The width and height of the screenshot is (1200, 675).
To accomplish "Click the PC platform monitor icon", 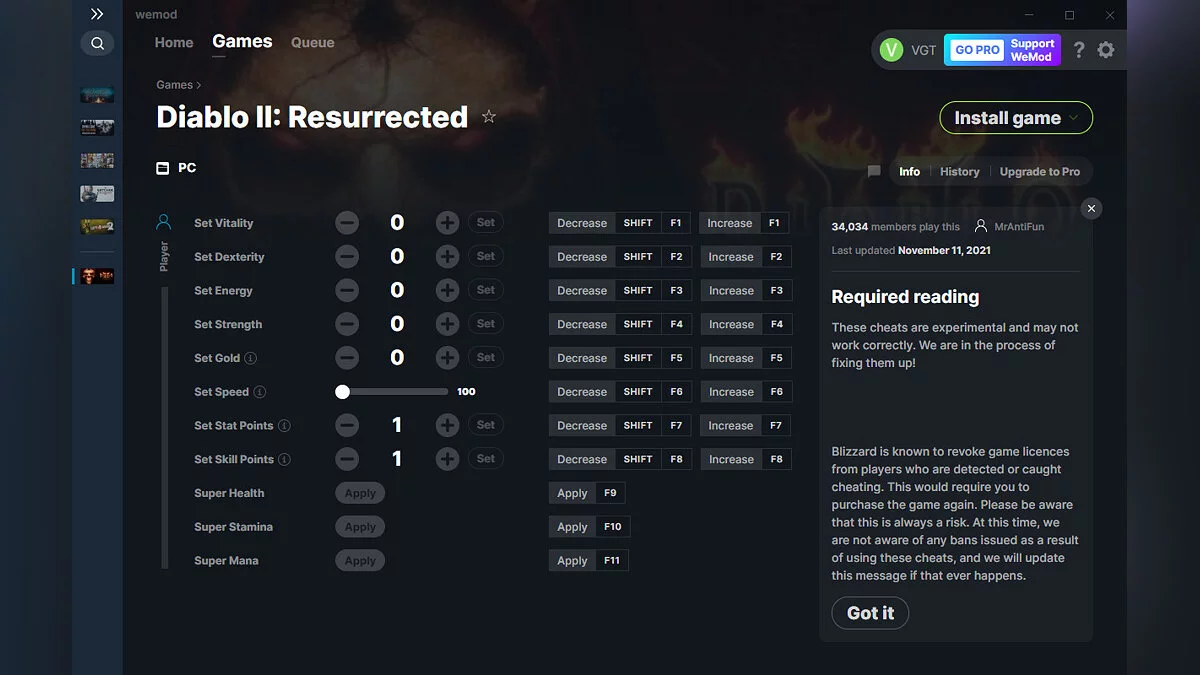I will (x=162, y=168).
